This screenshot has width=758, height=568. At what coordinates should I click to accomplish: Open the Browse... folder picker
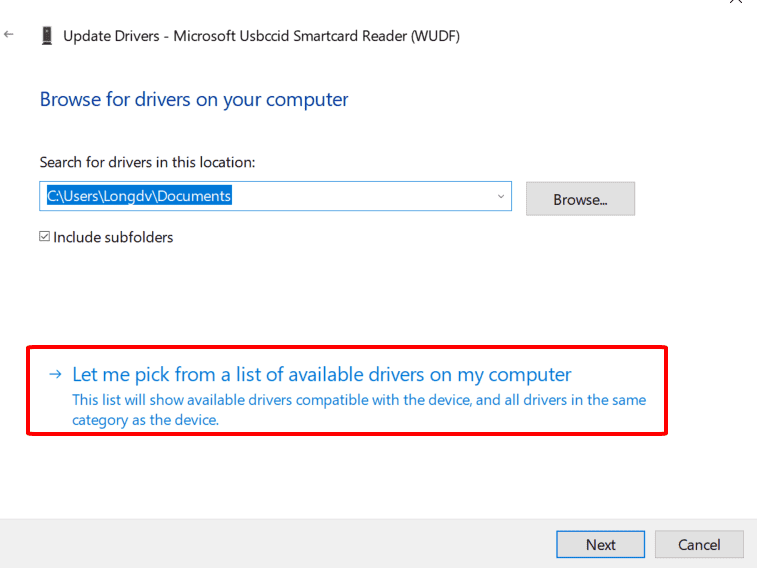(x=580, y=199)
